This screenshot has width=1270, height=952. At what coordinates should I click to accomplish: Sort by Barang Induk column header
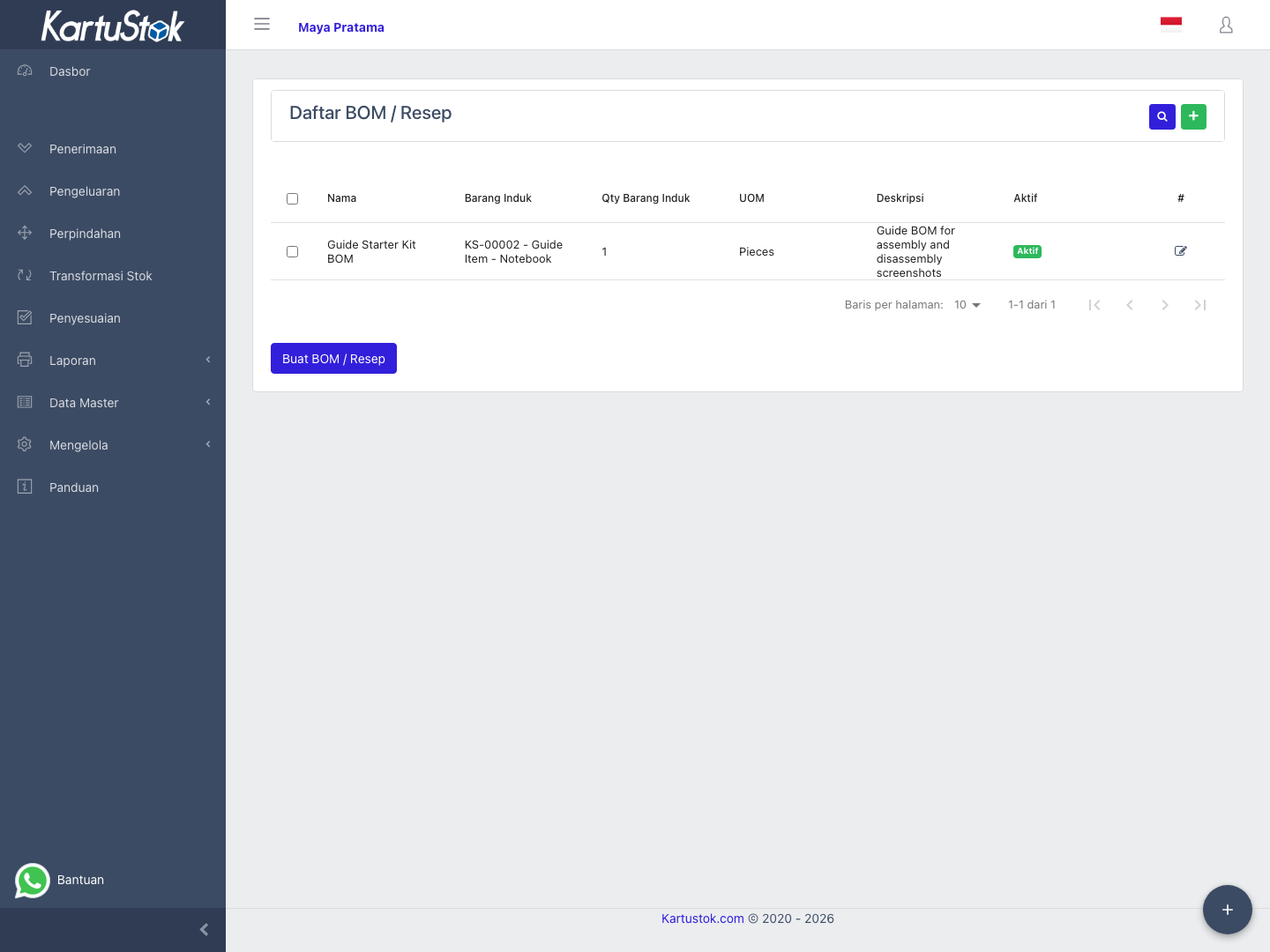(x=498, y=198)
